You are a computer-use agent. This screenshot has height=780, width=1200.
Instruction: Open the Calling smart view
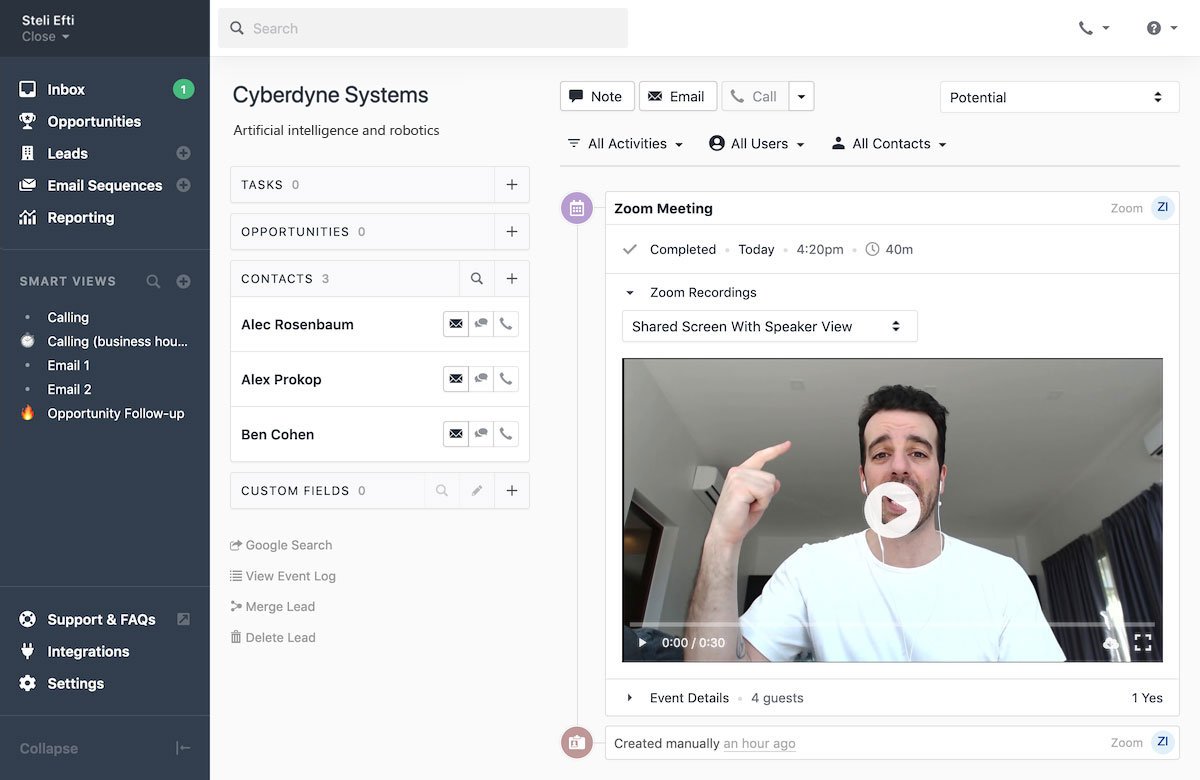68,317
